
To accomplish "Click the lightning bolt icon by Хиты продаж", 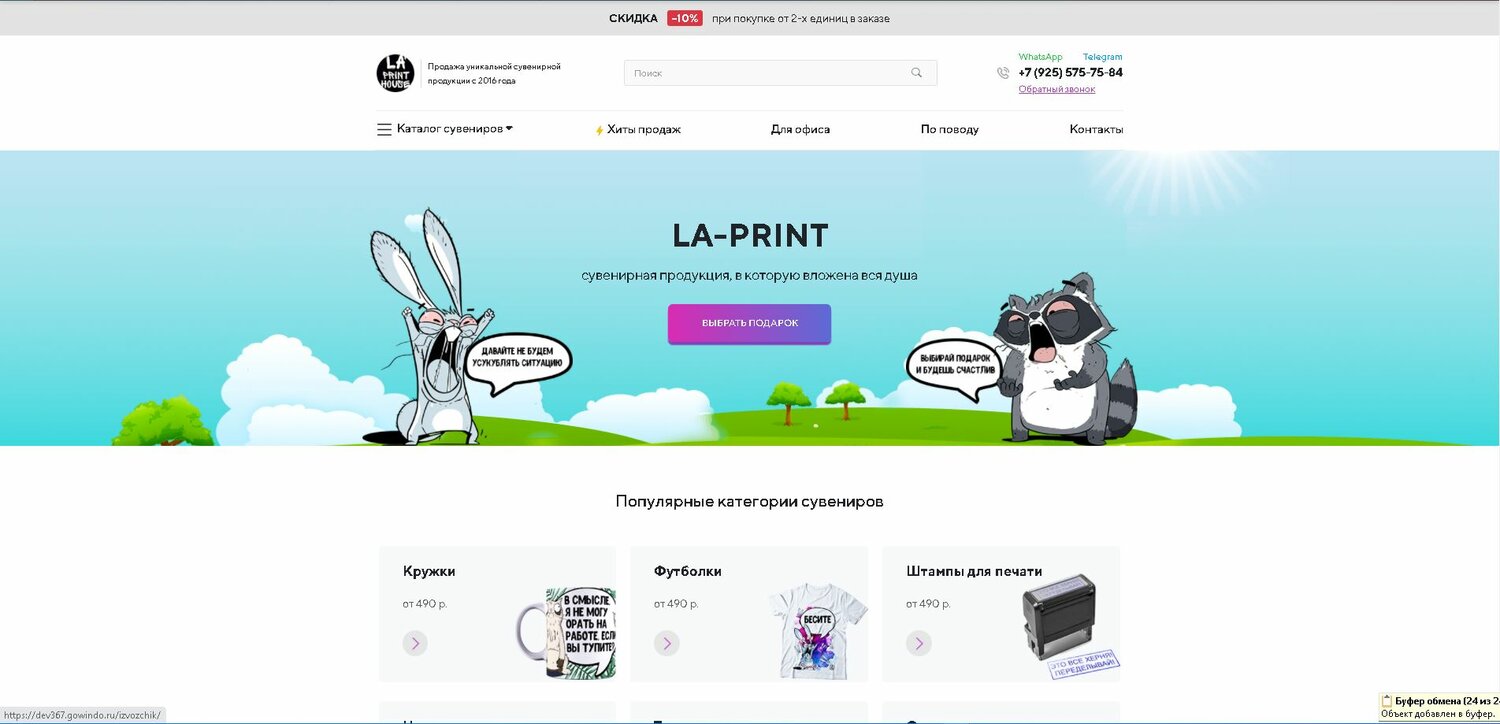I will [599, 130].
